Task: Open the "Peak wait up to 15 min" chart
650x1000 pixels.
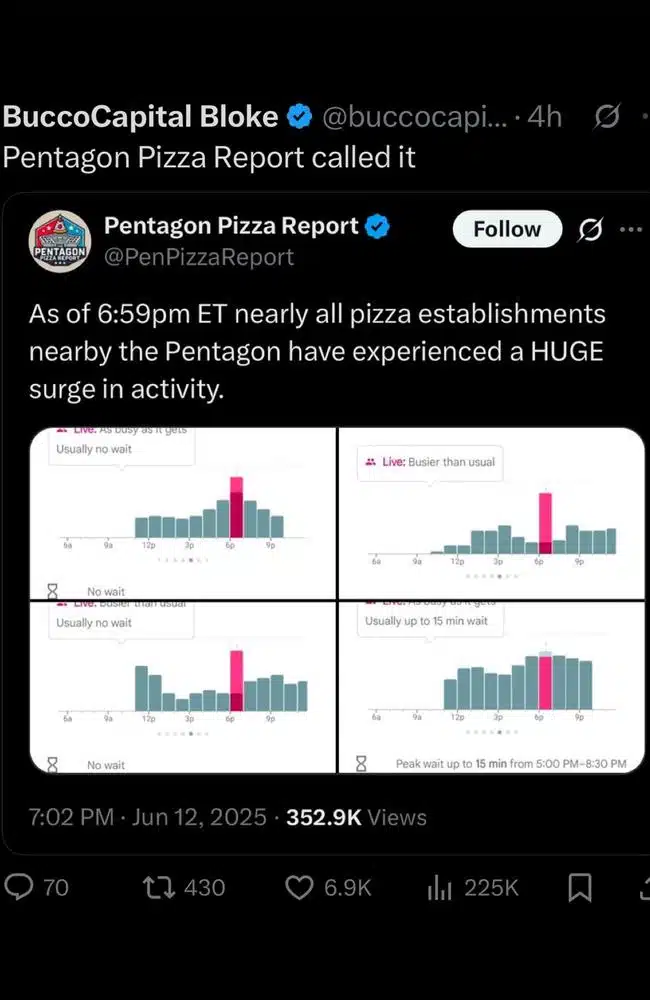Action: (492, 688)
